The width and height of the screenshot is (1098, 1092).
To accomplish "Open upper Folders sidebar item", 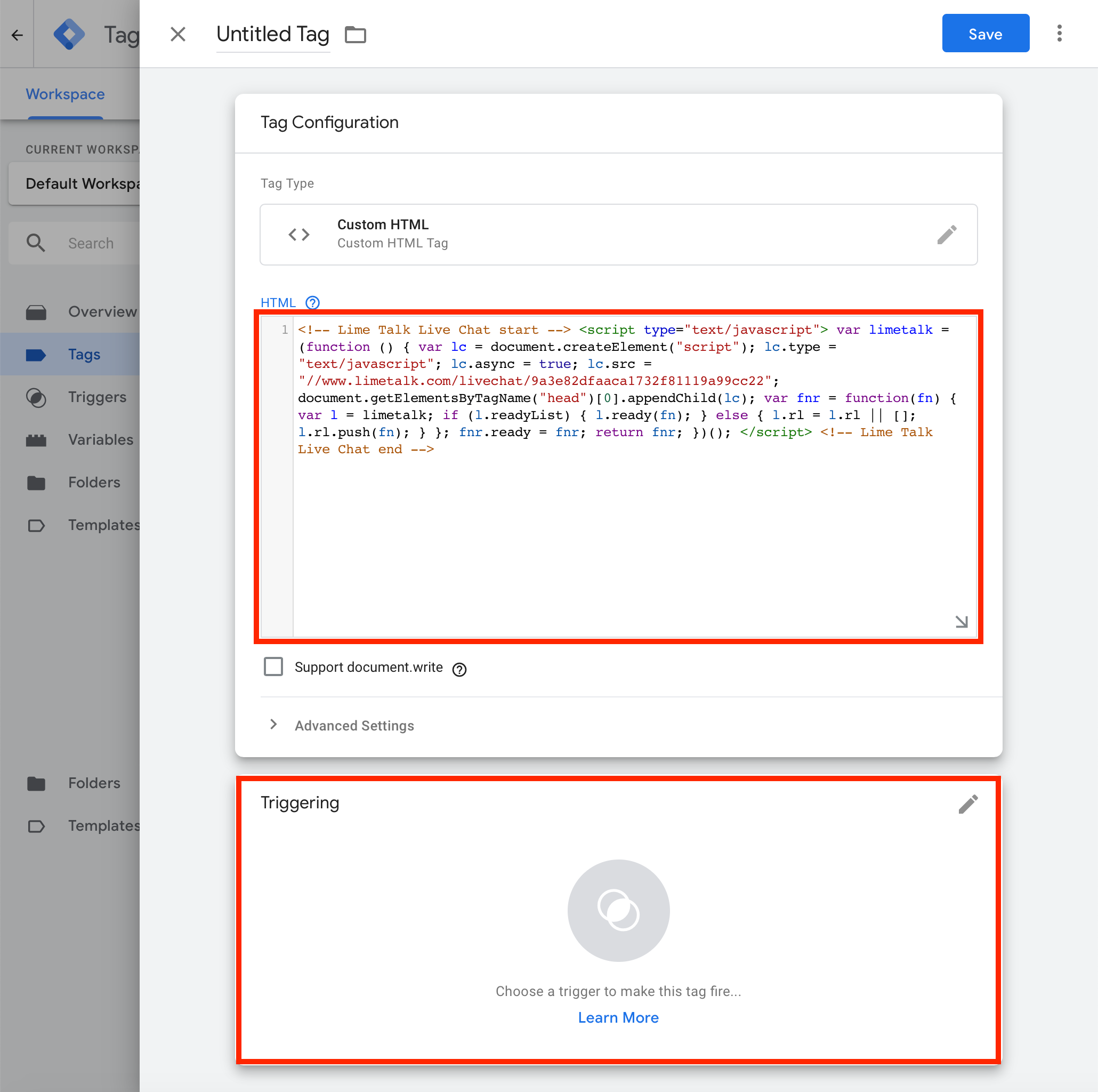I will pos(70,482).
